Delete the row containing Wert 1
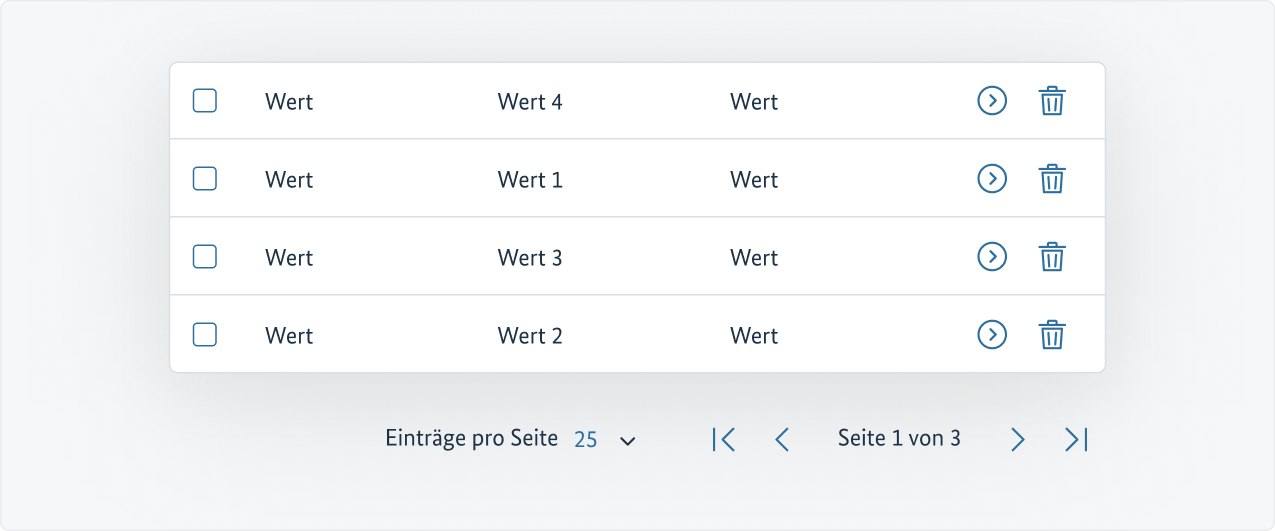Viewport: 1275px width, 531px height. pos(1051,179)
